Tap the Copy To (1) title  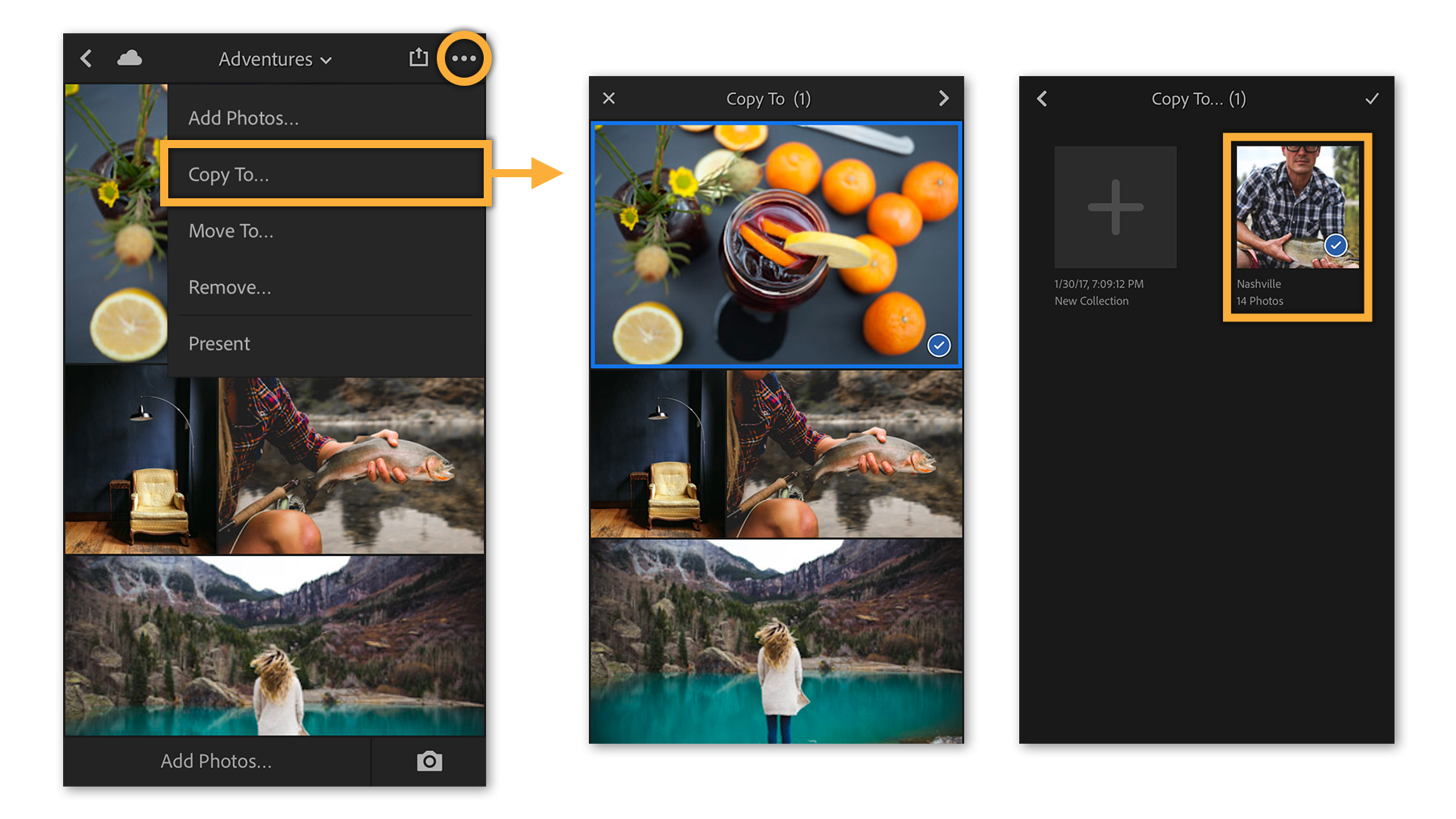[768, 99]
